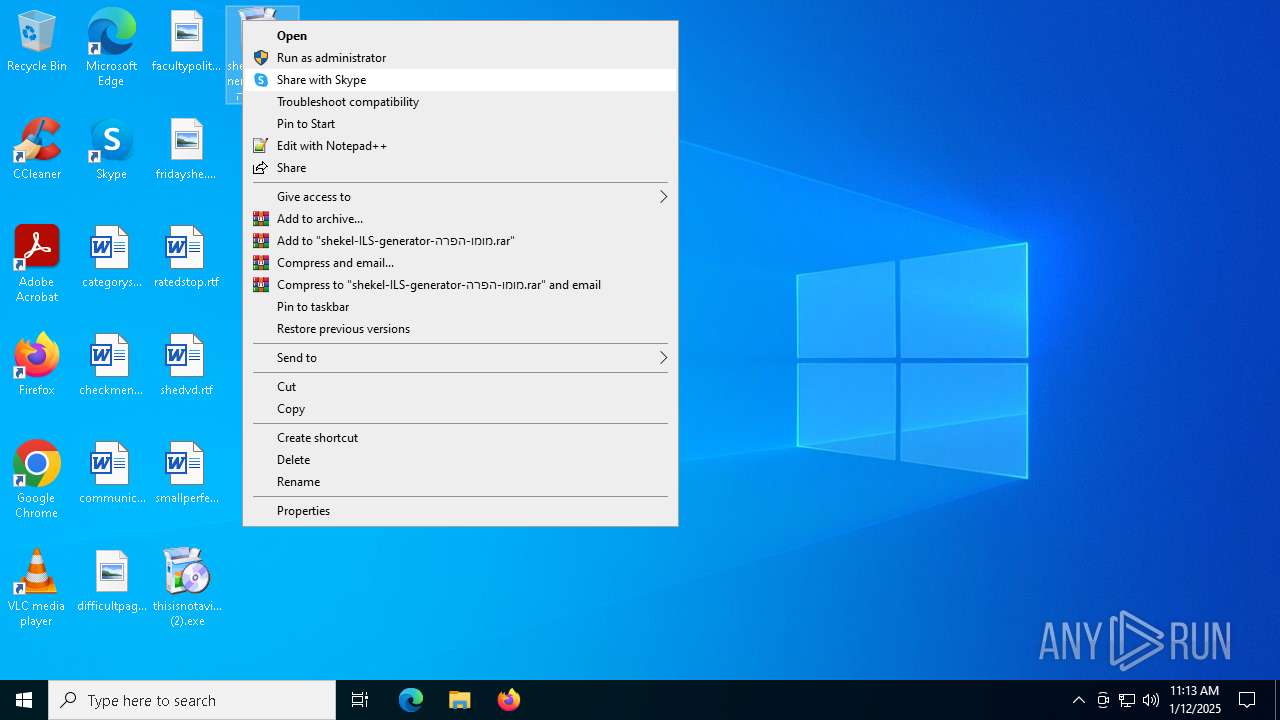Choose the Share menu entry with arrow icon
The width and height of the screenshot is (1280, 720).
pos(460,168)
